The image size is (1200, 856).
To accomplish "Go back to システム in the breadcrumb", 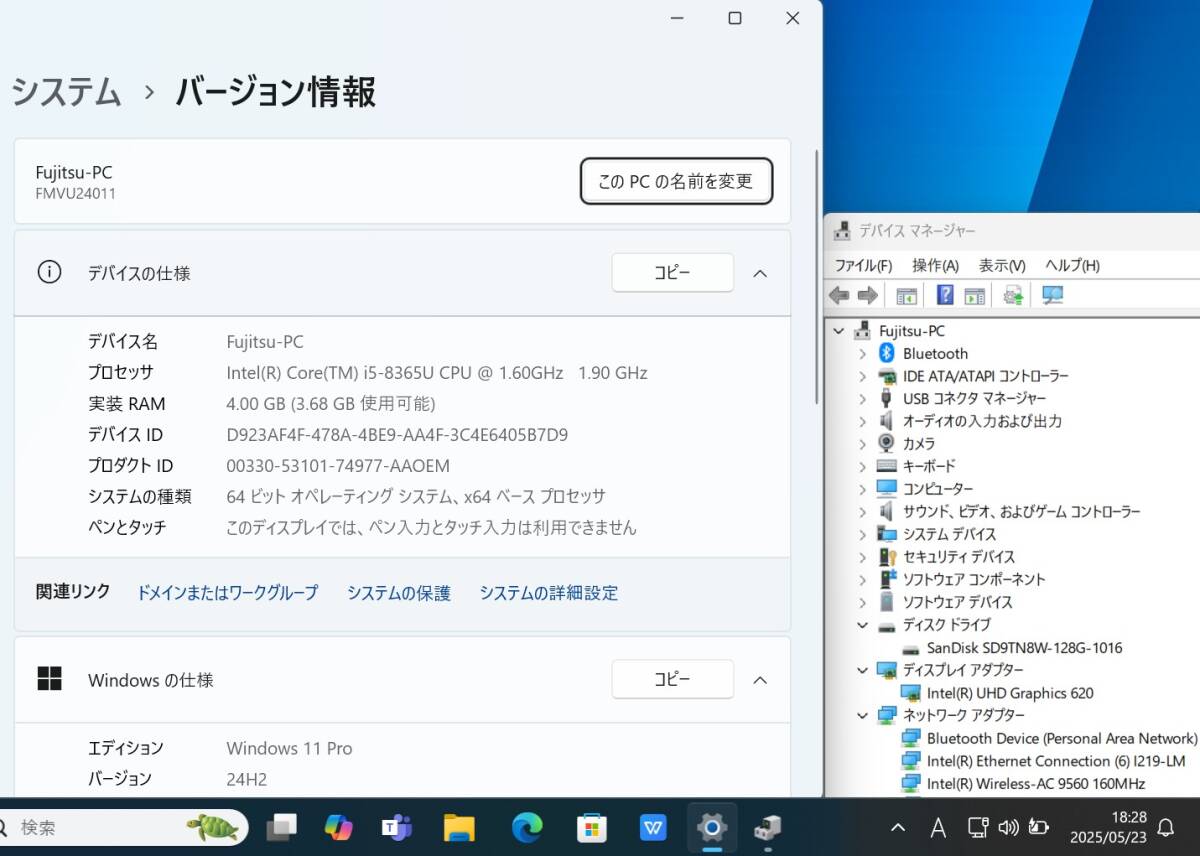I will pyautogui.click(x=66, y=92).
